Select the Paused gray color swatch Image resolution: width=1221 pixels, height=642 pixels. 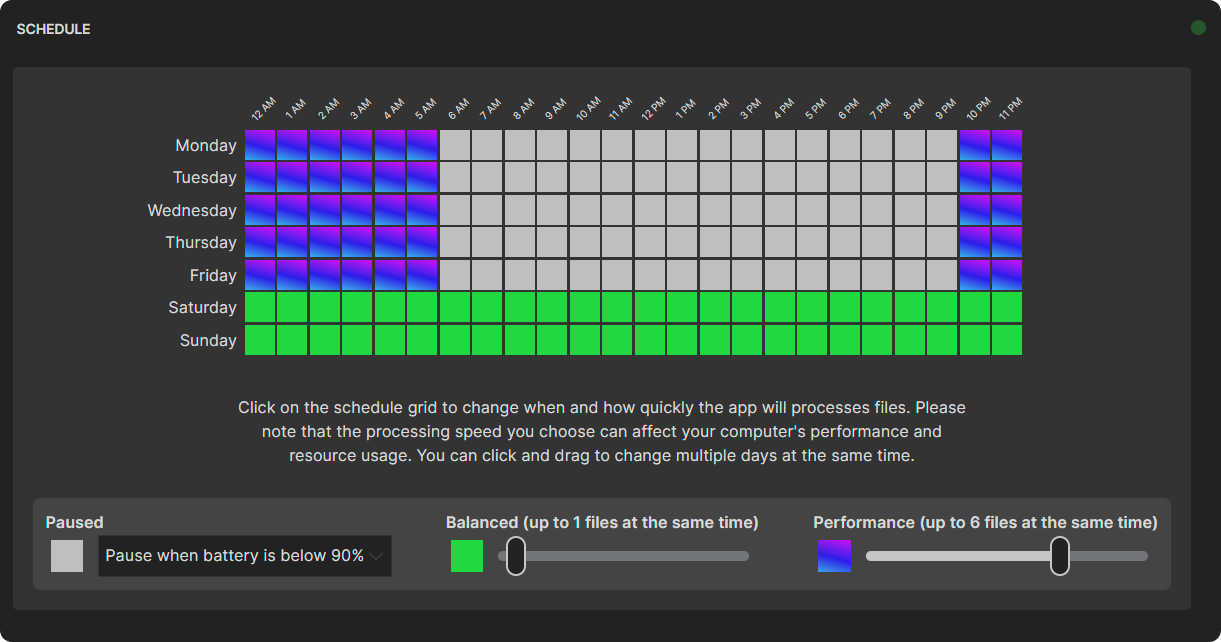click(66, 555)
